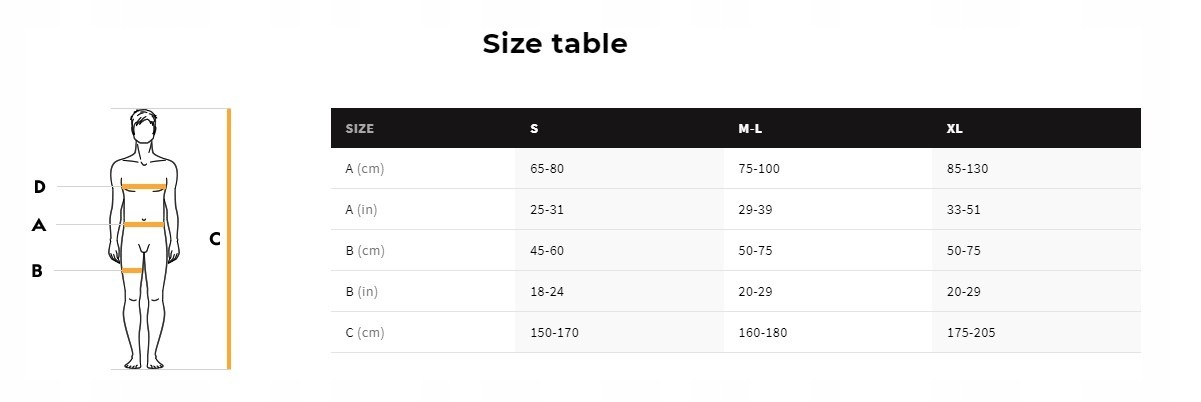Click the 175-205 cell in XL column
The height and width of the screenshot is (402, 1201).
[970, 333]
